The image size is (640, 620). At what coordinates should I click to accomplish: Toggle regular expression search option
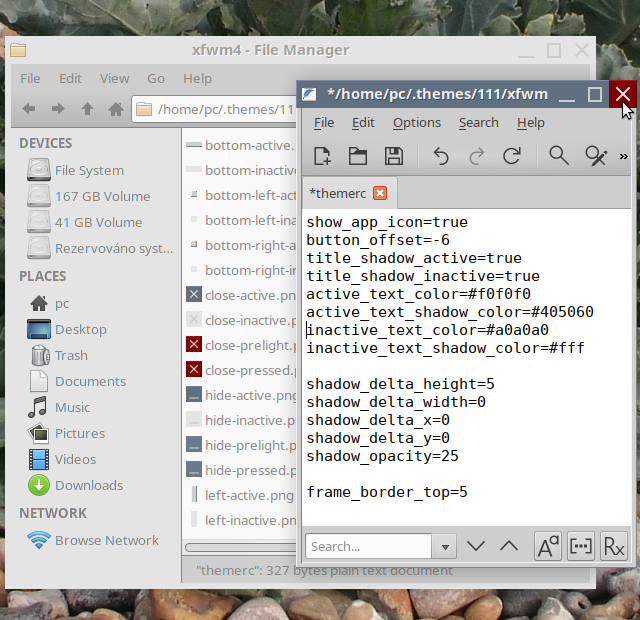[614, 546]
